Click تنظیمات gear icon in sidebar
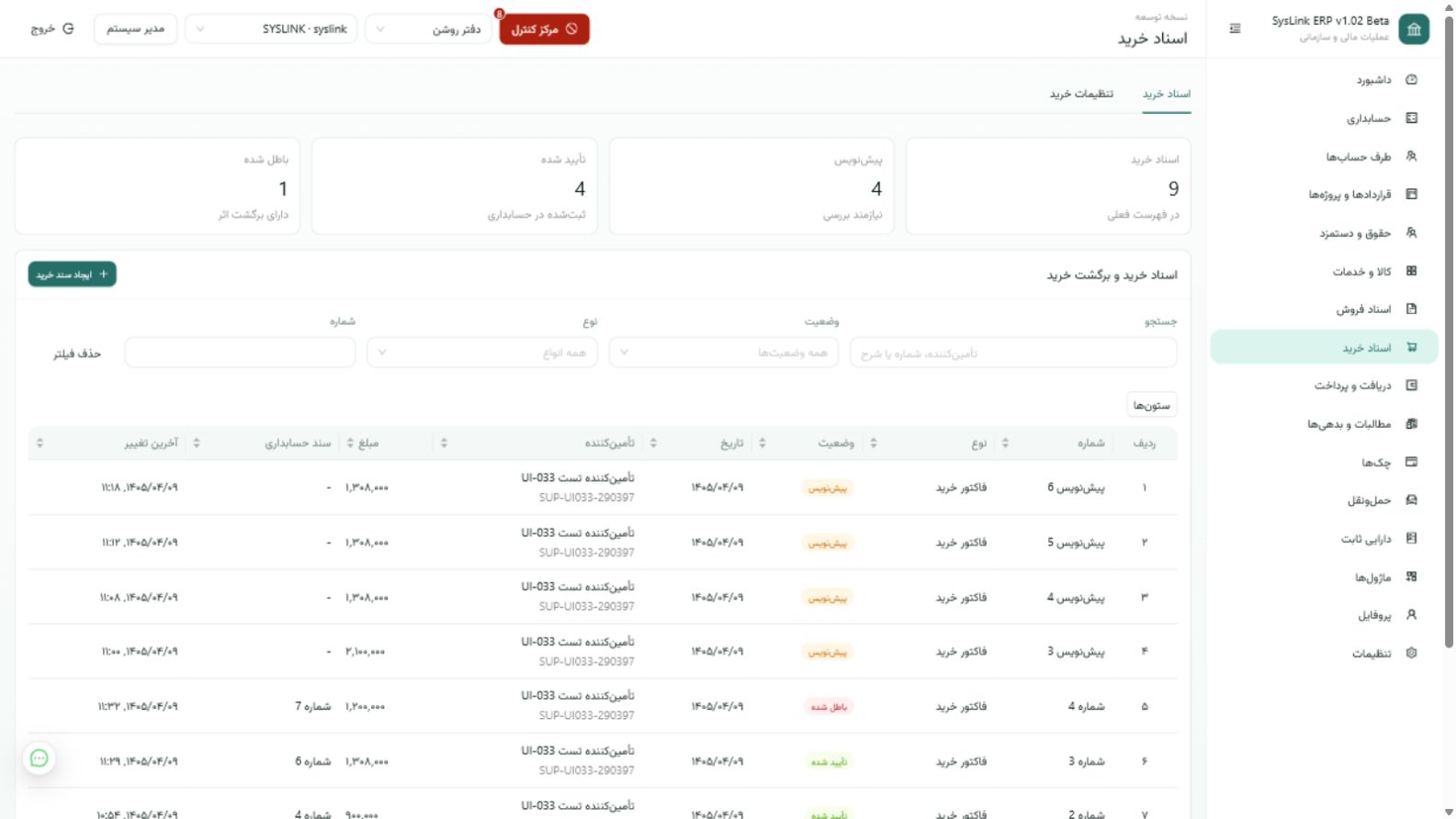The height and width of the screenshot is (819, 1456). [1412, 654]
